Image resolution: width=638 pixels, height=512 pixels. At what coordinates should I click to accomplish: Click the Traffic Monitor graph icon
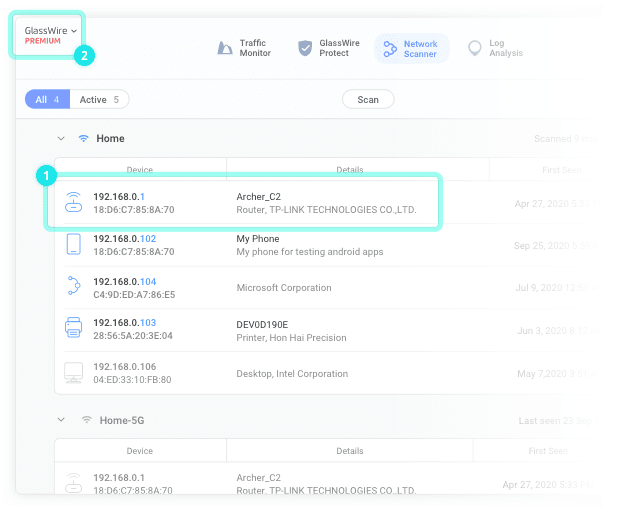[225, 48]
